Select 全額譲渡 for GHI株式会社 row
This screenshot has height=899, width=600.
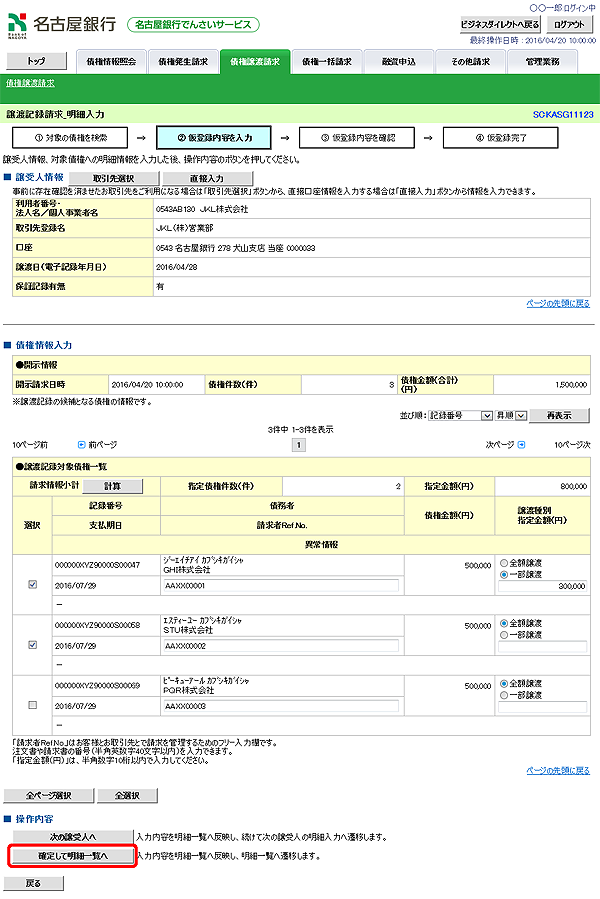click(504, 563)
